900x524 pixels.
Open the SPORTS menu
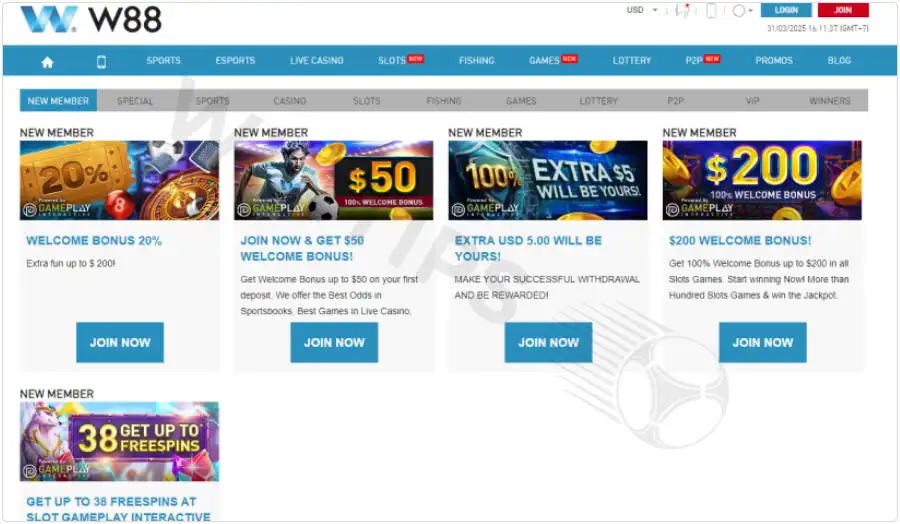click(x=163, y=60)
